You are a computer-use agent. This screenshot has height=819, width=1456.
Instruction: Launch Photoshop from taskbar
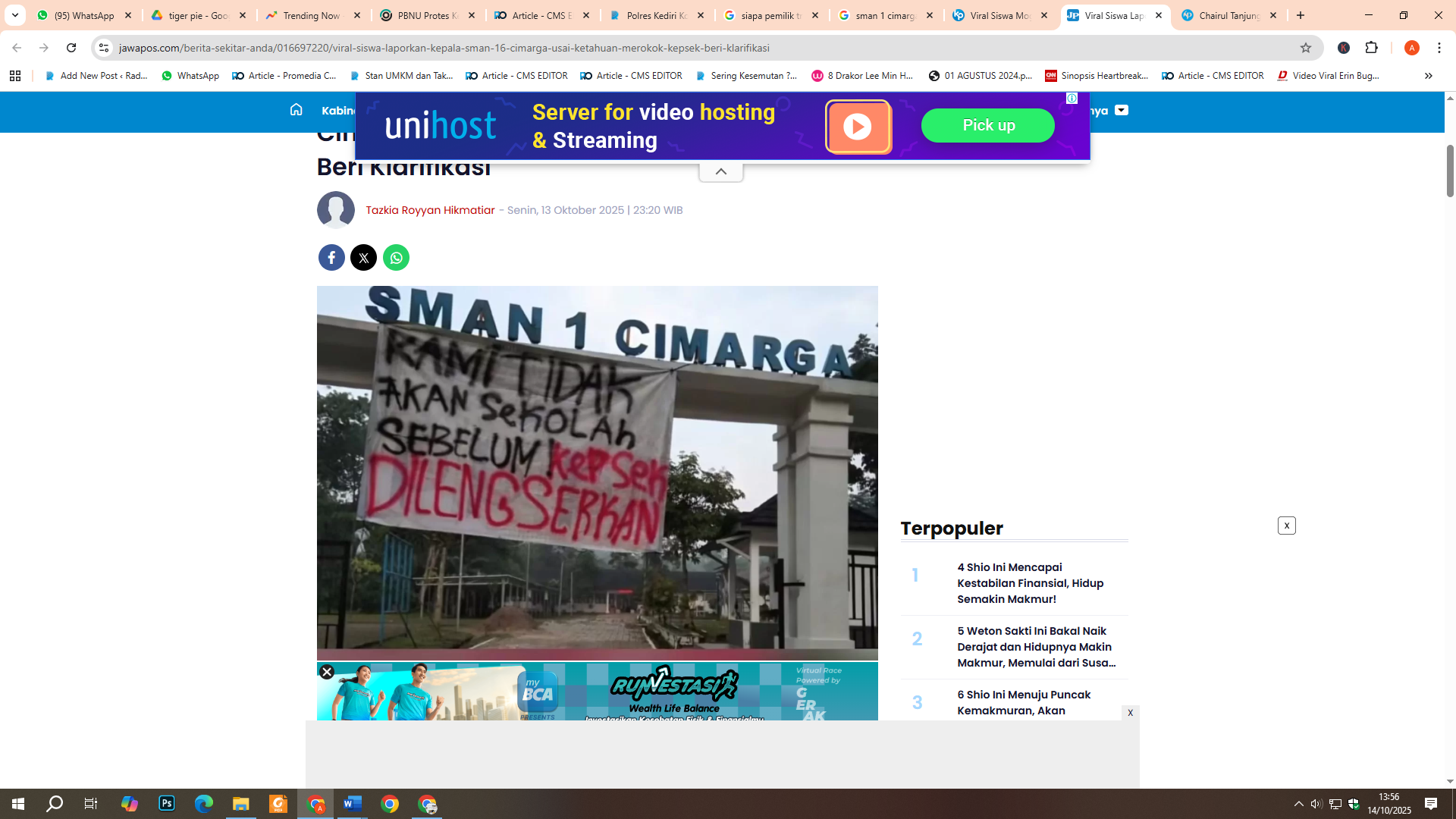pyautogui.click(x=167, y=804)
